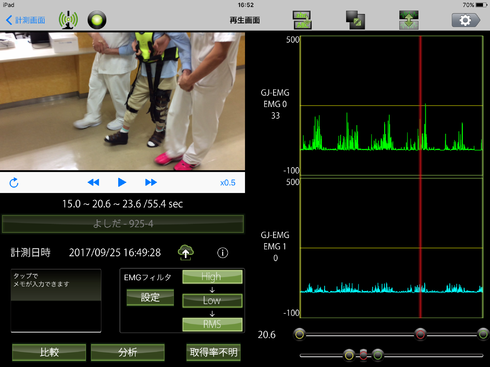This screenshot has width=490, height=367.
Task: Change playback speed x0.5
Action: pyautogui.click(x=228, y=183)
